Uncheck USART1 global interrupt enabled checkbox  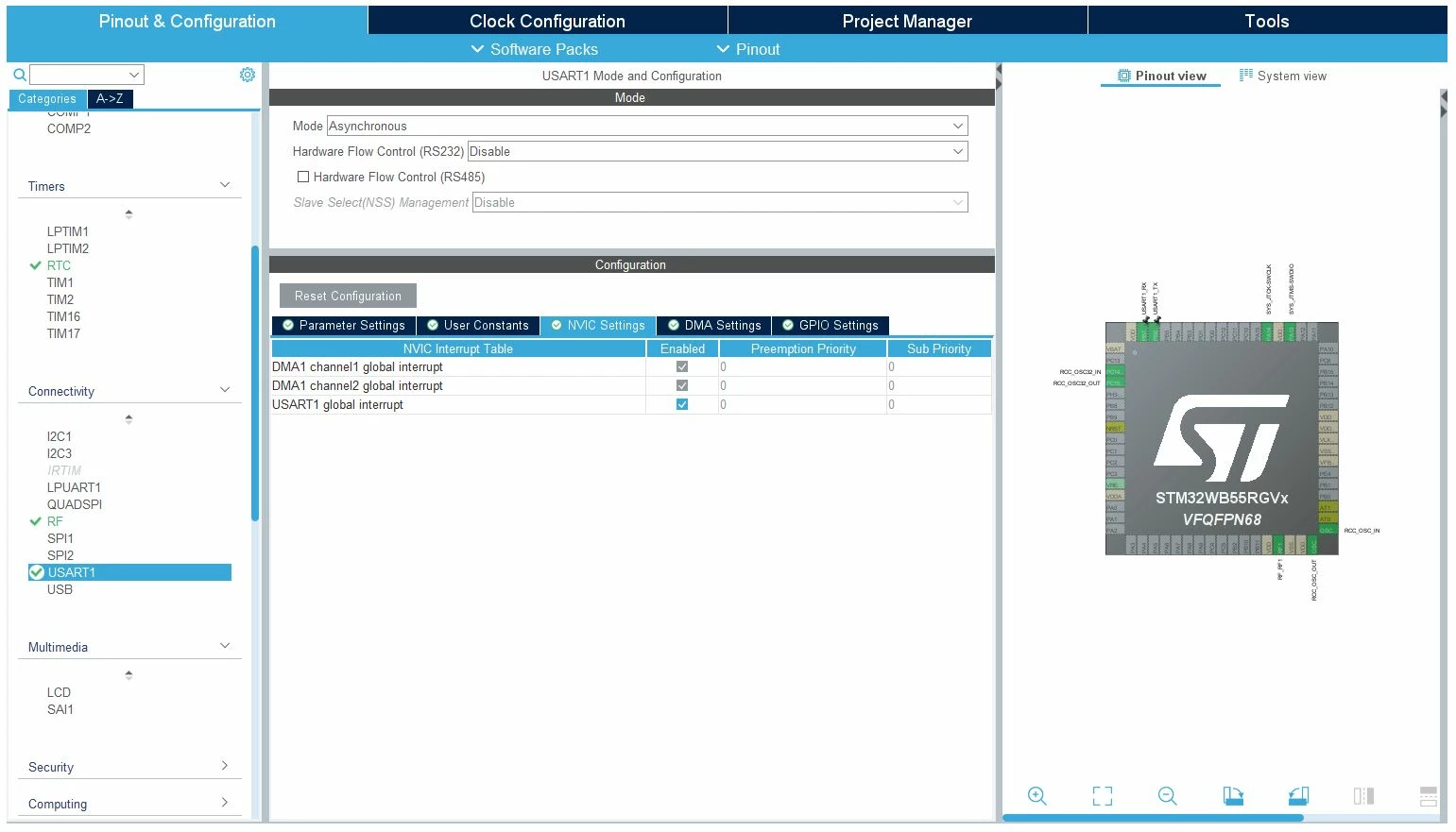(x=682, y=404)
